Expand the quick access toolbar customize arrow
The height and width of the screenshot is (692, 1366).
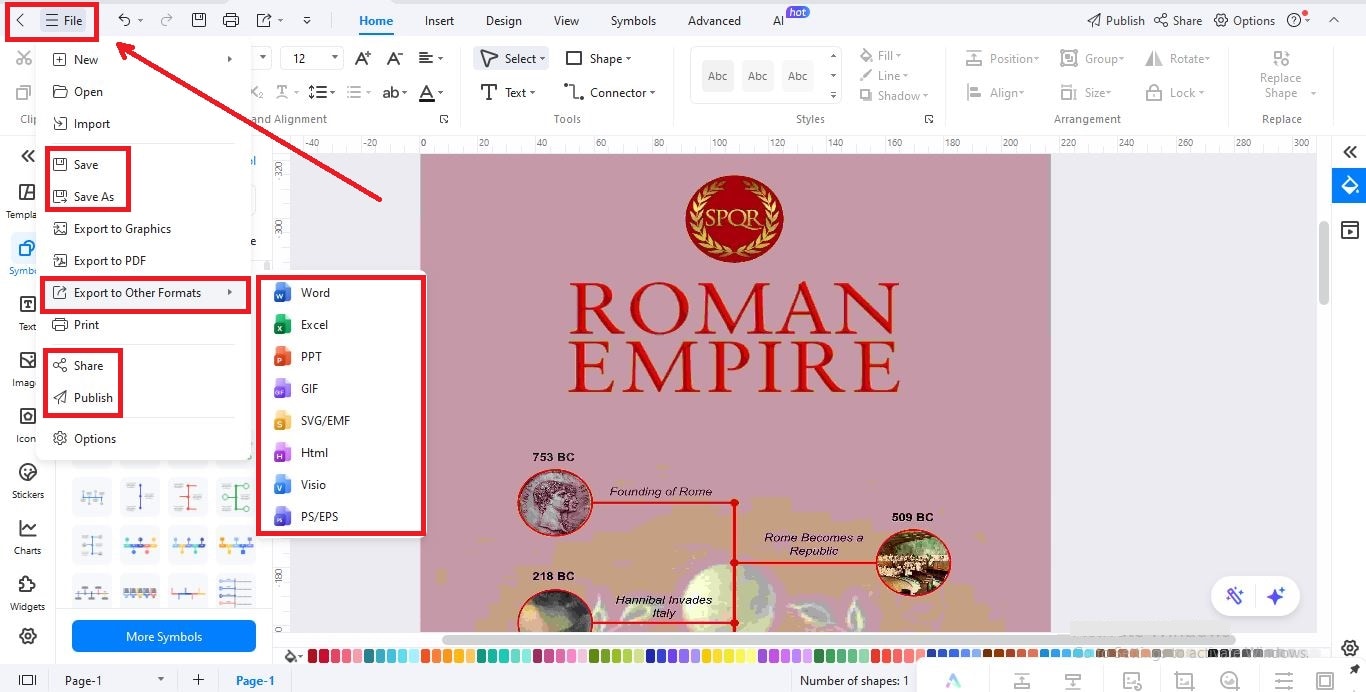306,20
